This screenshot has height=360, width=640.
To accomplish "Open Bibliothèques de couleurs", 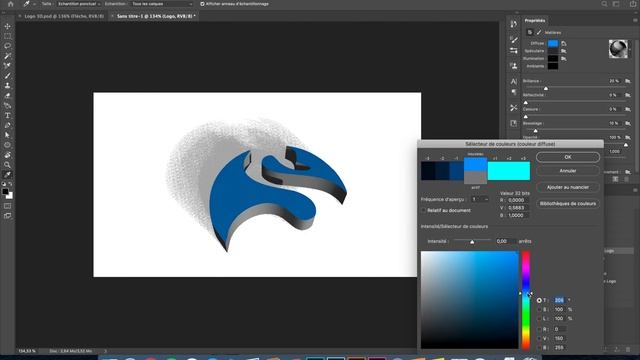I will [568, 203].
